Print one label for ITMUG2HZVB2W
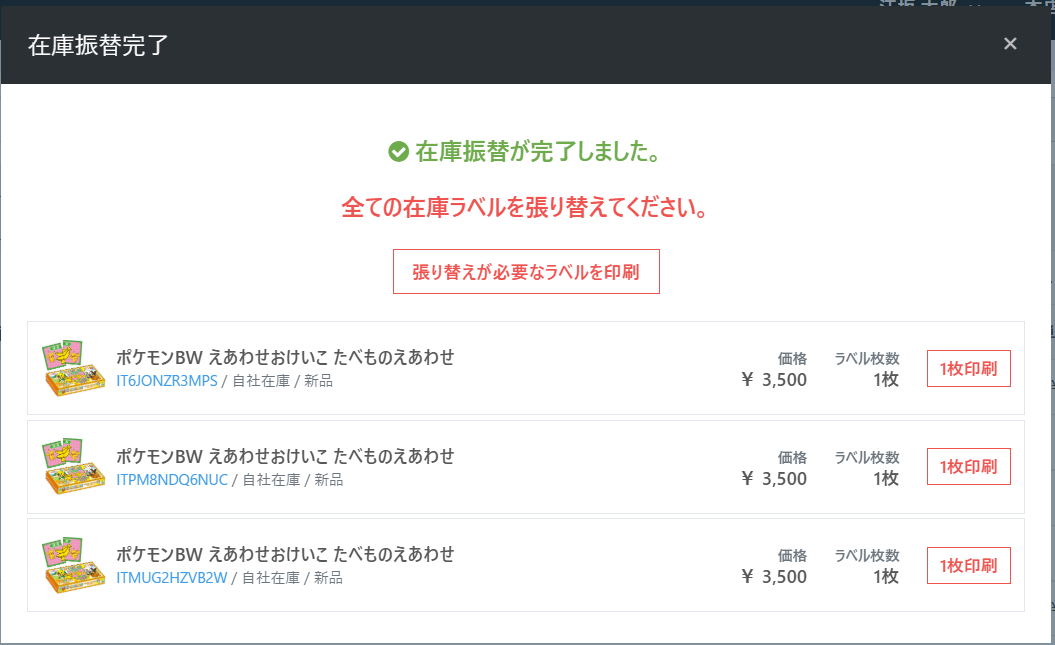1055x645 pixels. [x=968, y=565]
